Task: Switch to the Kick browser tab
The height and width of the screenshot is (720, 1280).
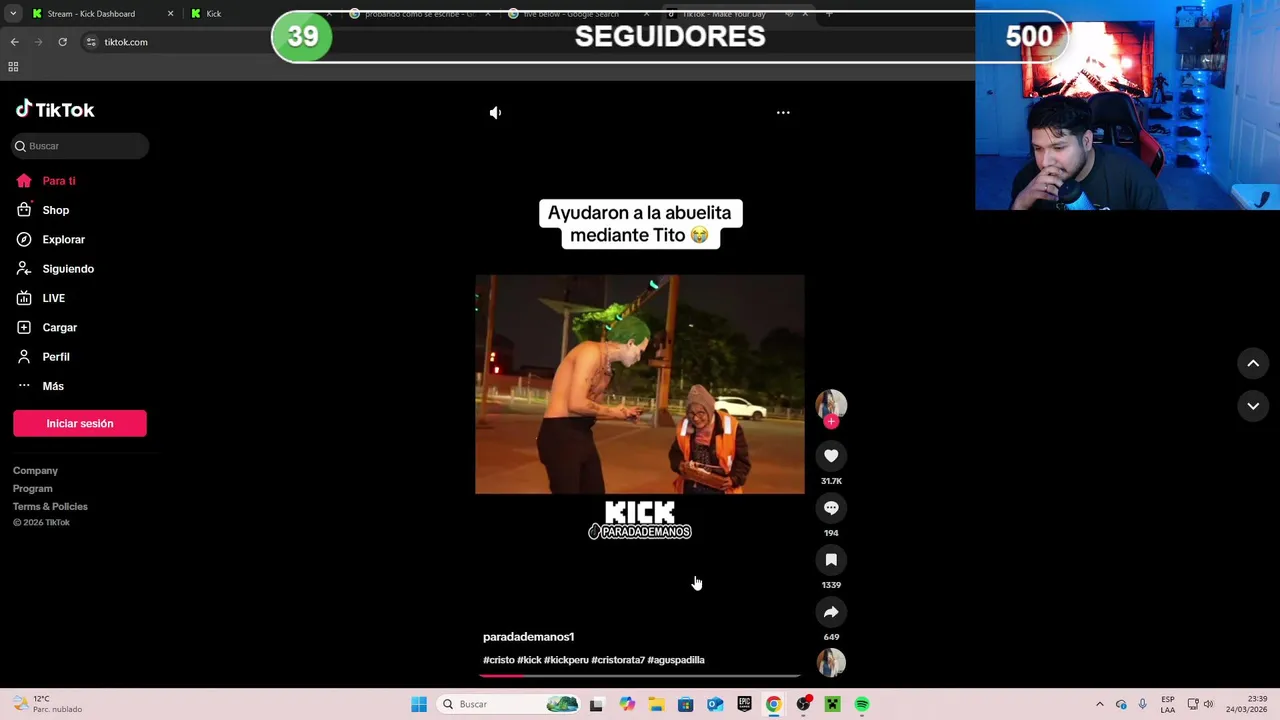Action: [213, 14]
